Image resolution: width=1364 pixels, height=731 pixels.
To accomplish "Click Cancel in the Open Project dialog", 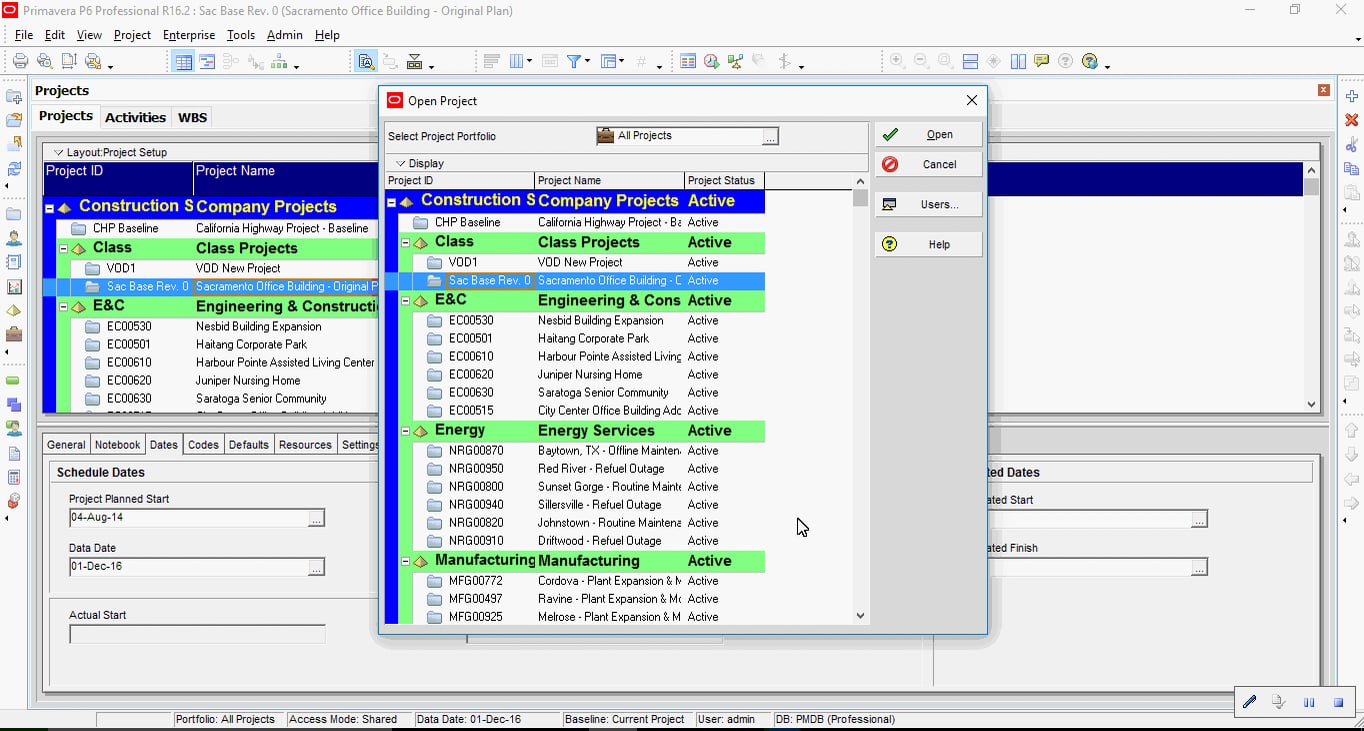I will (929, 165).
